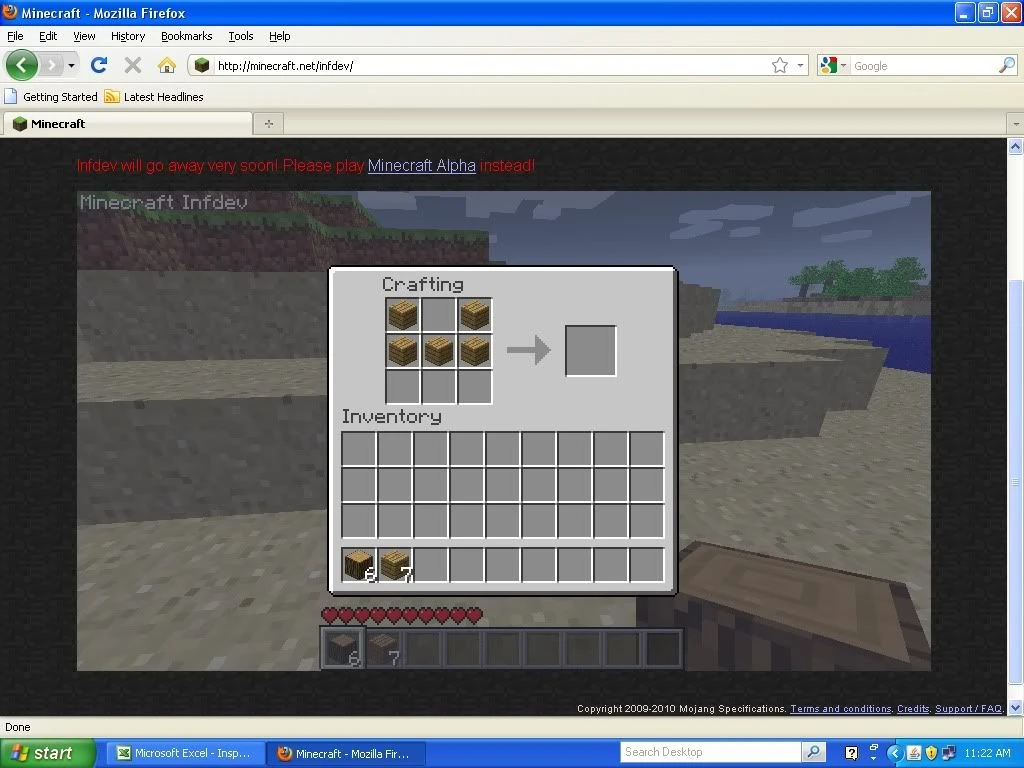The width and height of the screenshot is (1024, 768).
Task: Open the Help menu
Action: 280,36
